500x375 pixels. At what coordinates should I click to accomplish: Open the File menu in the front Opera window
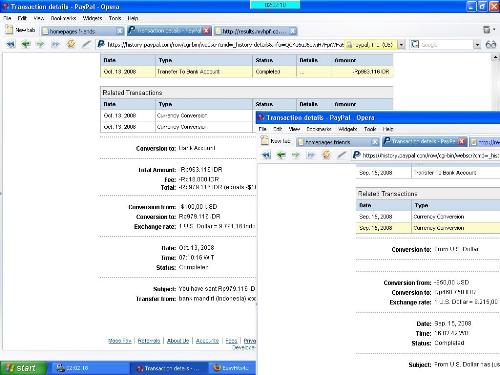pos(263,129)
